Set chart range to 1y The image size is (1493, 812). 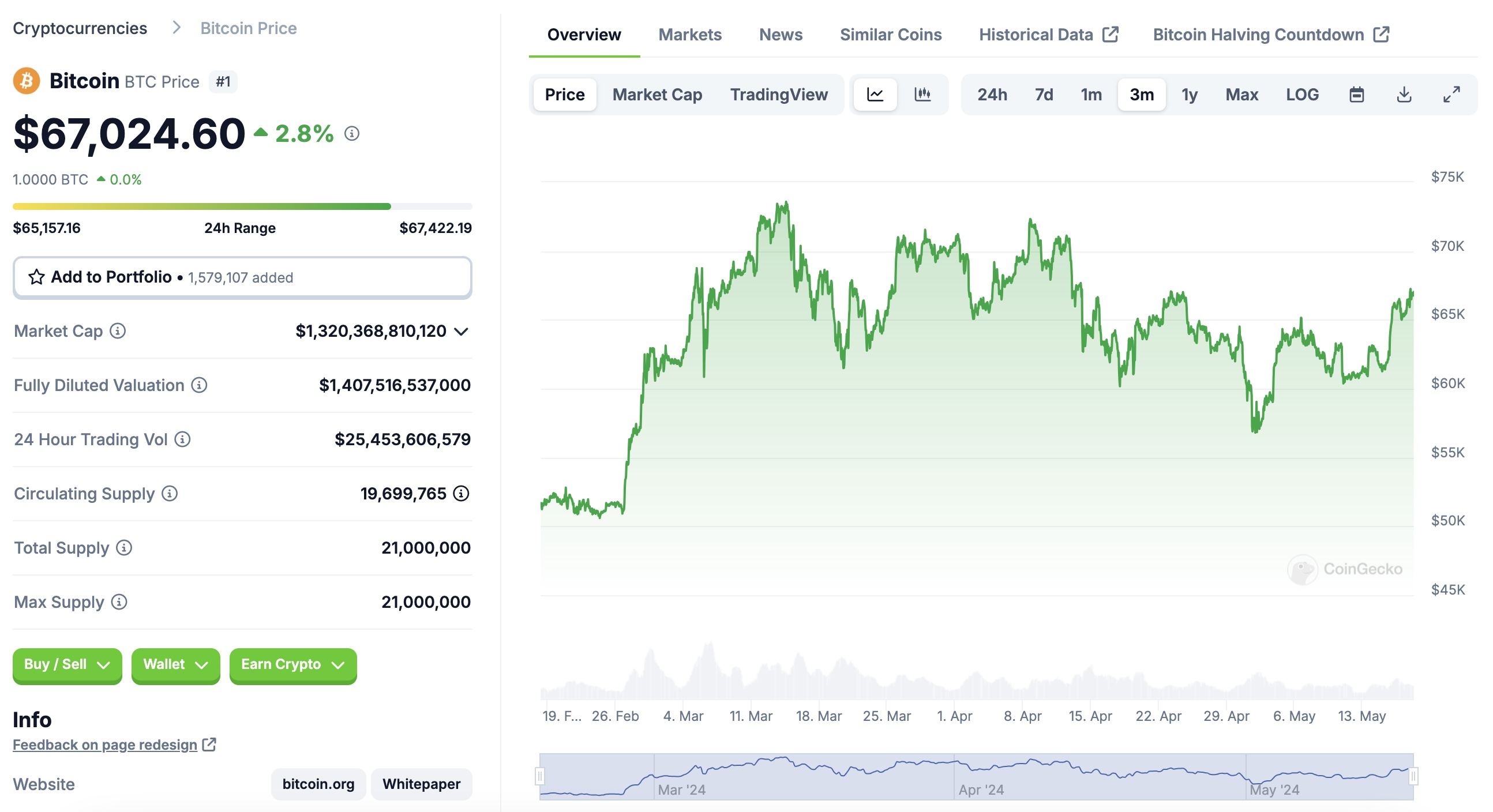click(1190, 95)
